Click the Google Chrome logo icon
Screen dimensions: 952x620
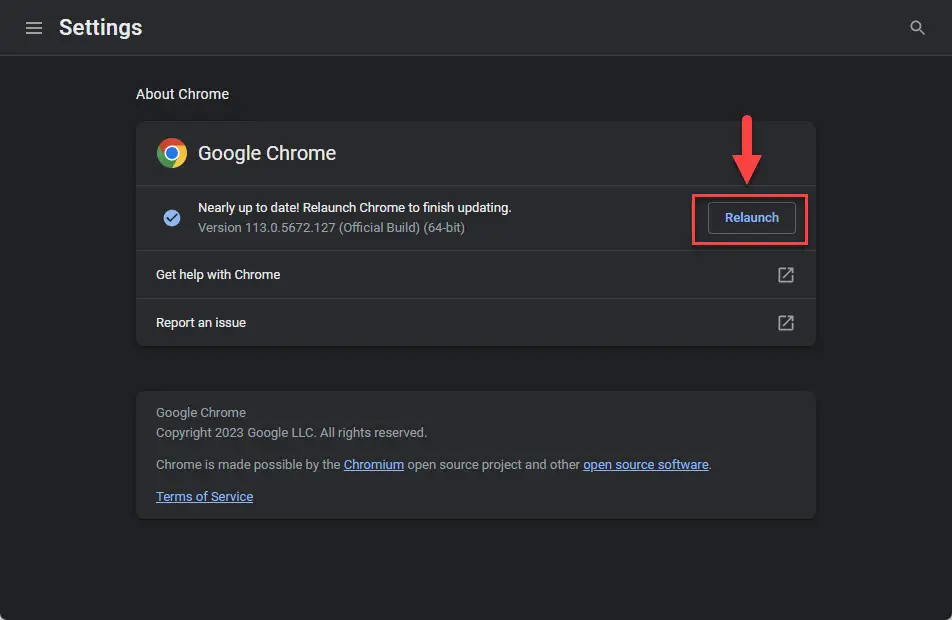coord(172,153)
